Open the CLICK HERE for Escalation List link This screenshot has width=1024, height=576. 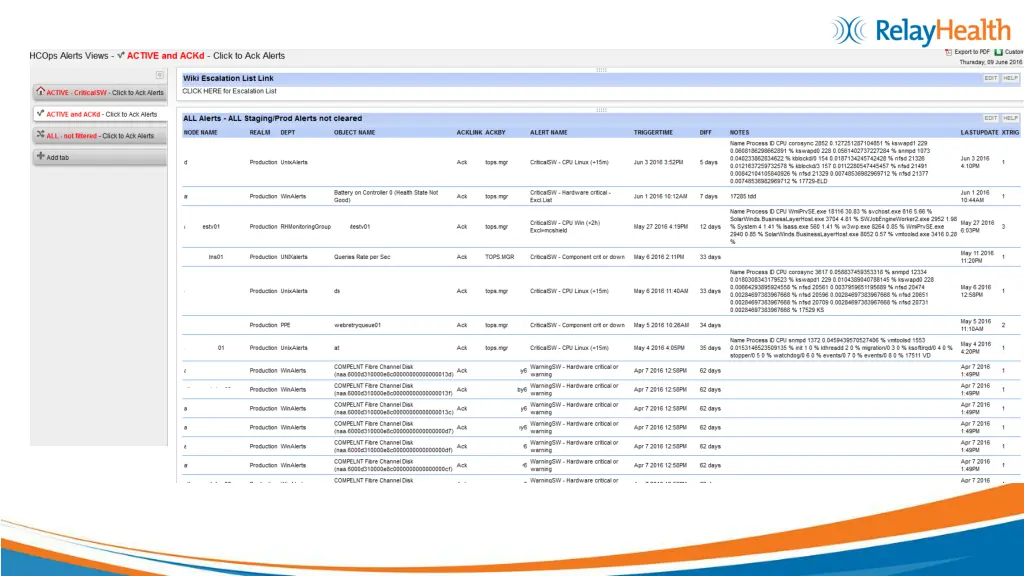click(229, 91)
